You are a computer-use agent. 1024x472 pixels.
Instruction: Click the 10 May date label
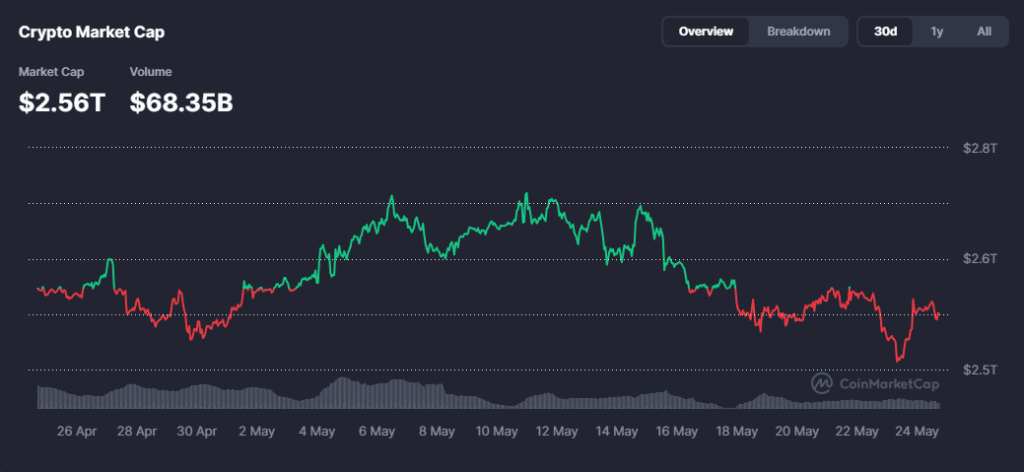497,432
